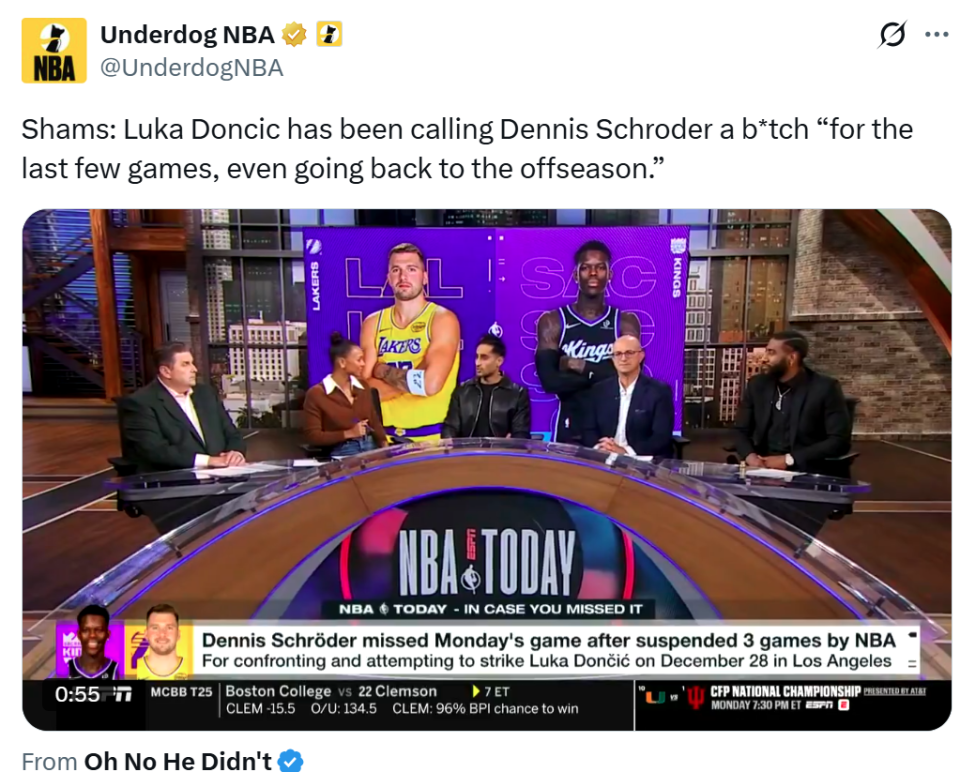Click the Underdog affiliate badge icon
Screen dimensions: 960x772
329,34
